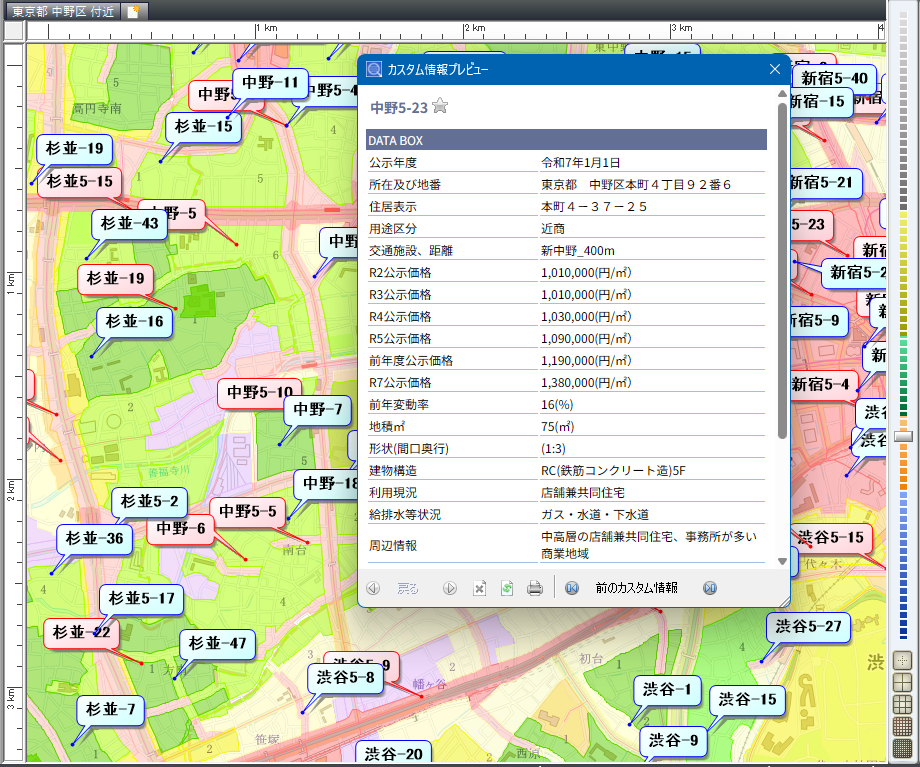Click the 中野-11 map label
The image size is (920, 767).
(270, 83)
